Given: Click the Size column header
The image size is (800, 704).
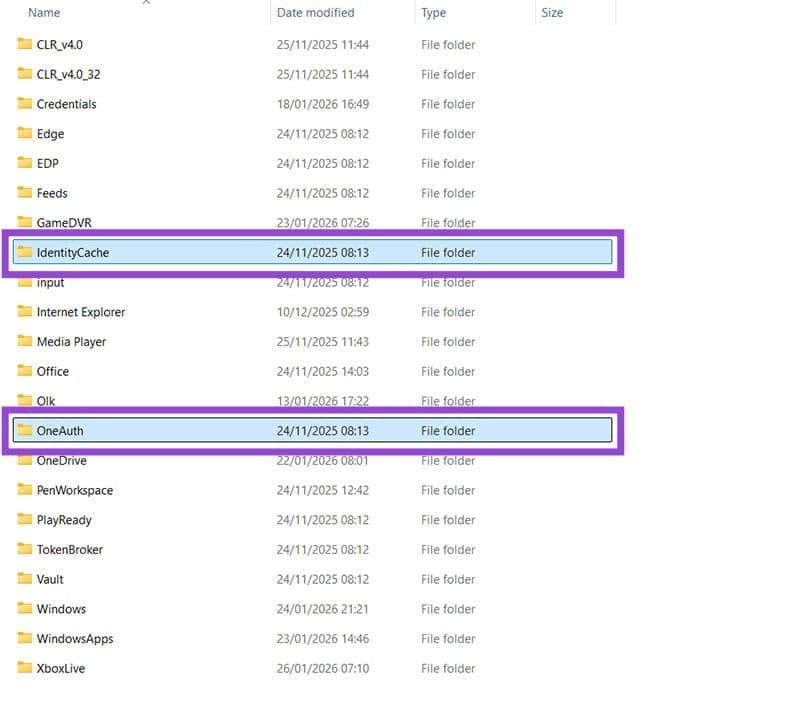Looking at the screenshot, I should click(x=552, y=13).
